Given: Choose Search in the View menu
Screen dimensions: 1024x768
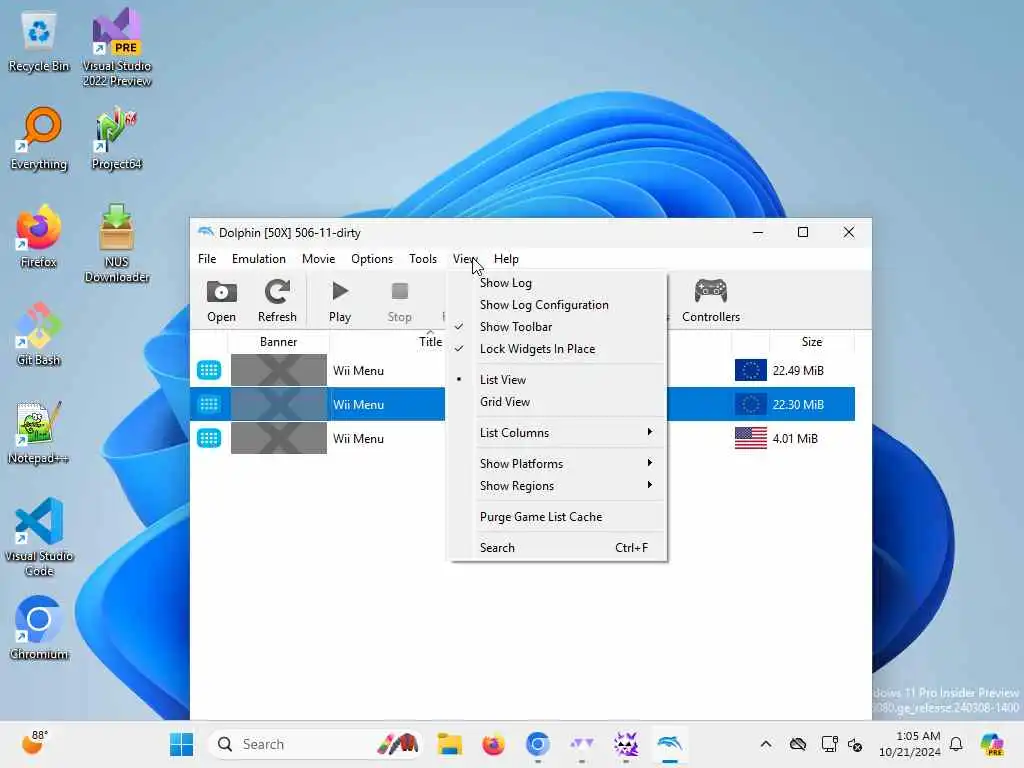Looking at the screenshot, I should pyautogui.click(x=558, y=548).
